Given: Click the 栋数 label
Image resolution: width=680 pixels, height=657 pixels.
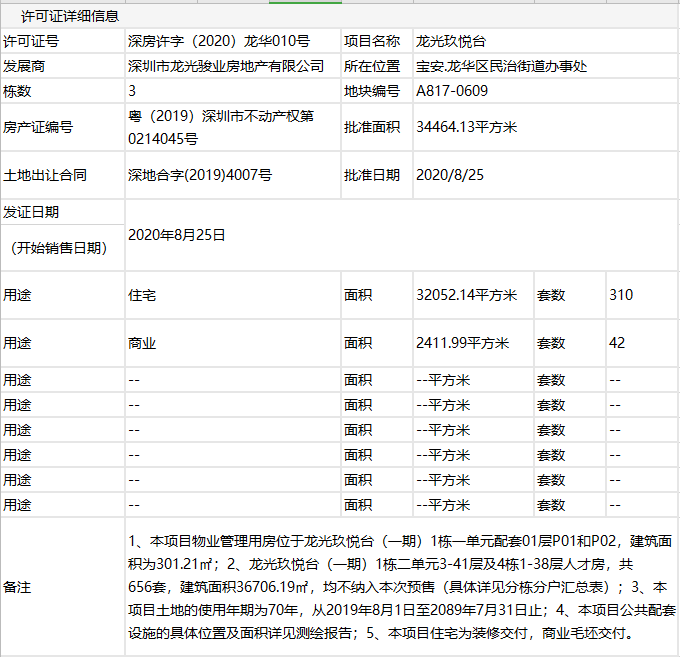Looking at the screenshot, I should 17,92.
